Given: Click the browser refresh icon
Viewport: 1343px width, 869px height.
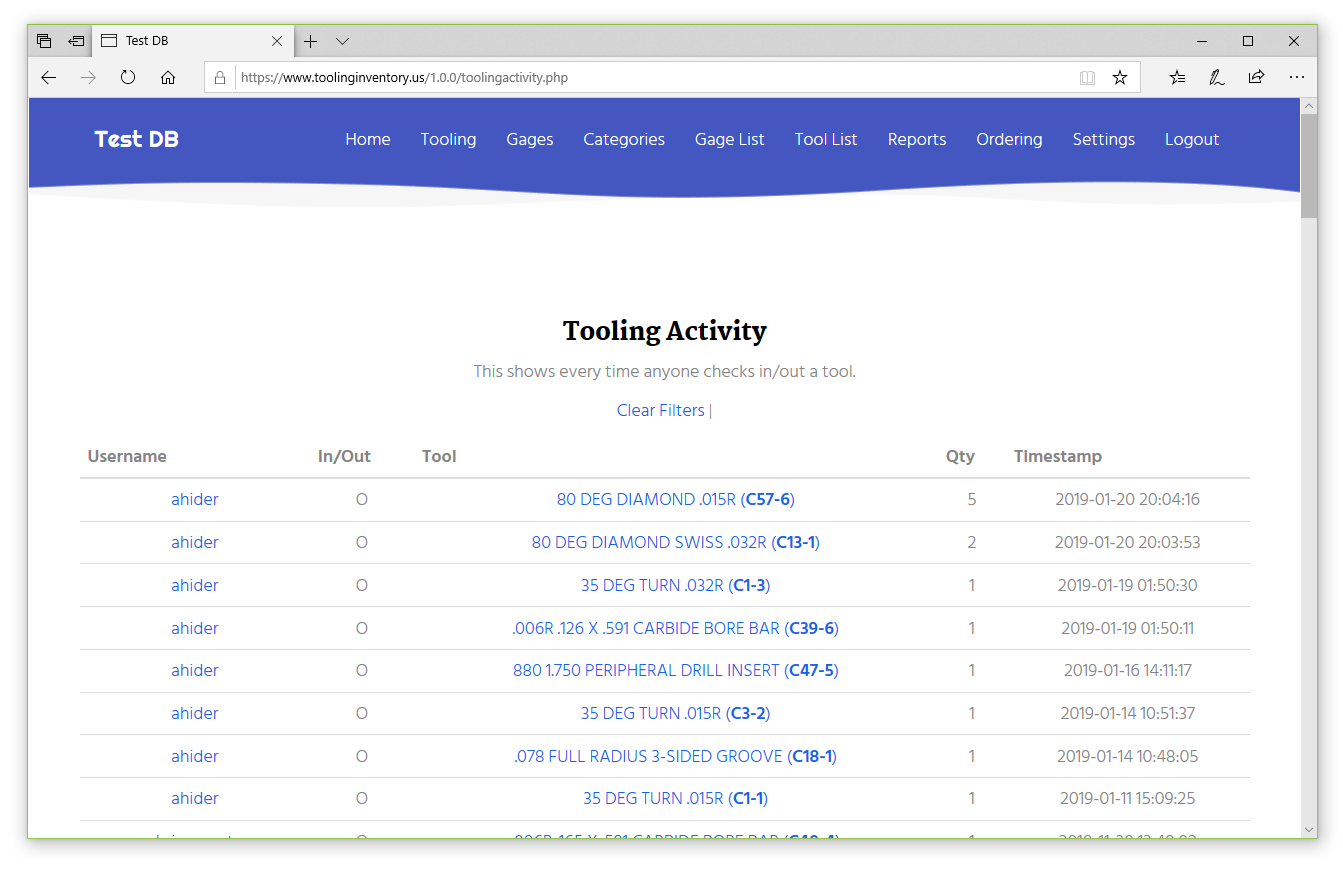Looking at the screenshot, I should click(x=128, y=77).
